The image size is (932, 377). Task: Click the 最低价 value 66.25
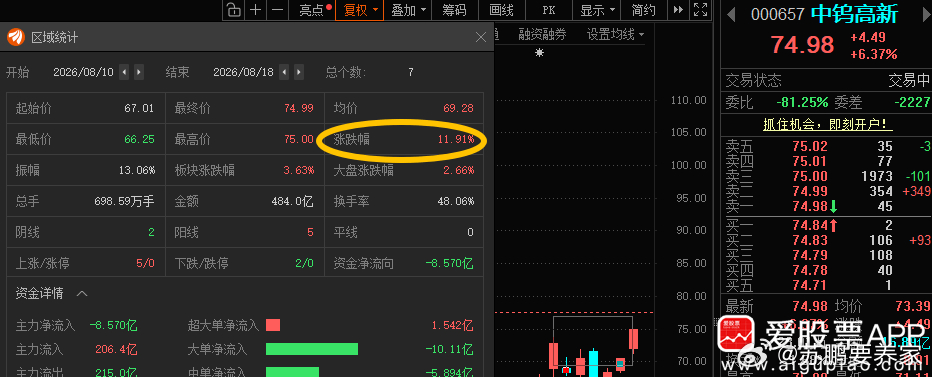139,140
